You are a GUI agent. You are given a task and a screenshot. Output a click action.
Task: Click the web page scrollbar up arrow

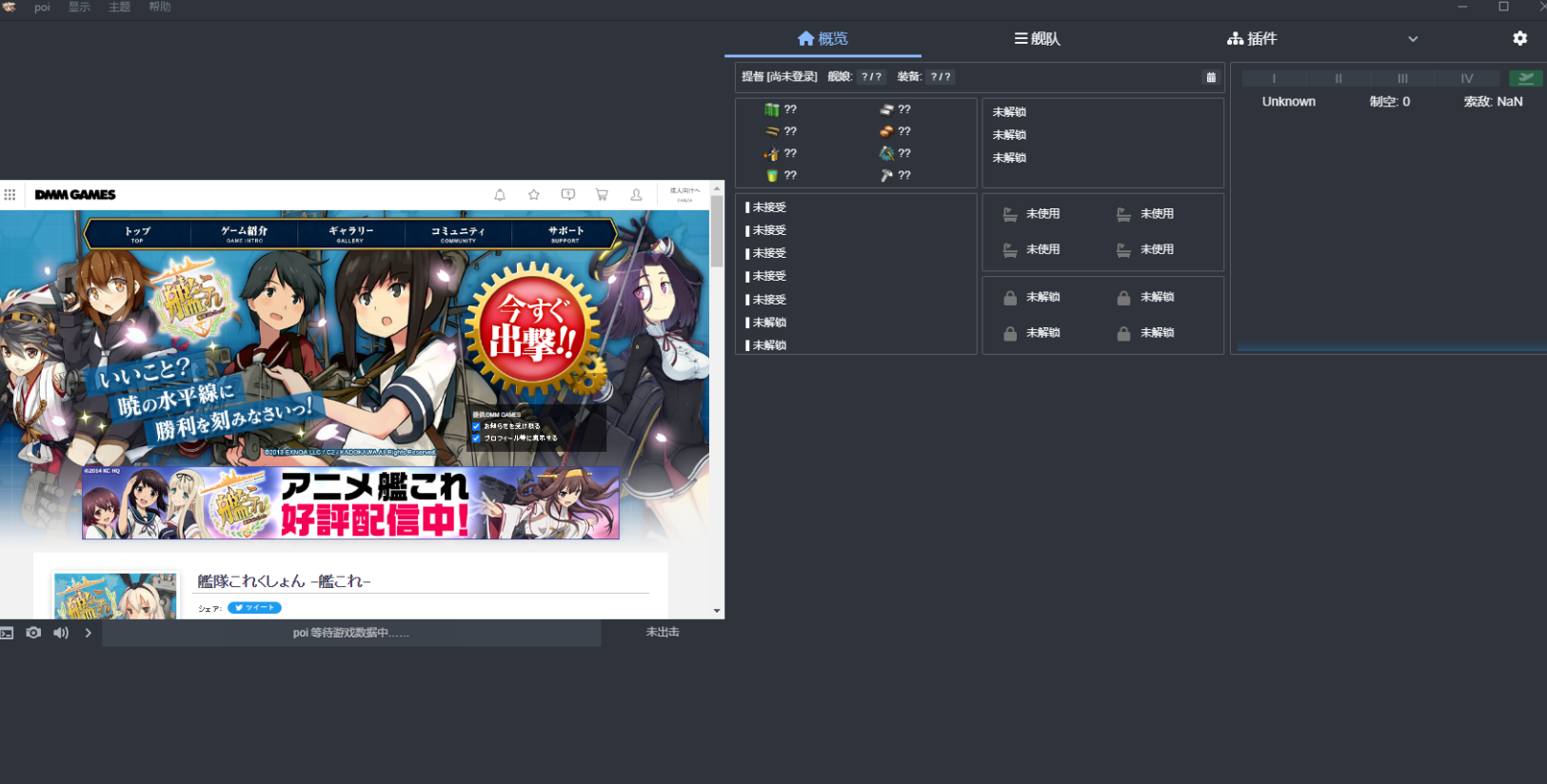tap(717, 187)
